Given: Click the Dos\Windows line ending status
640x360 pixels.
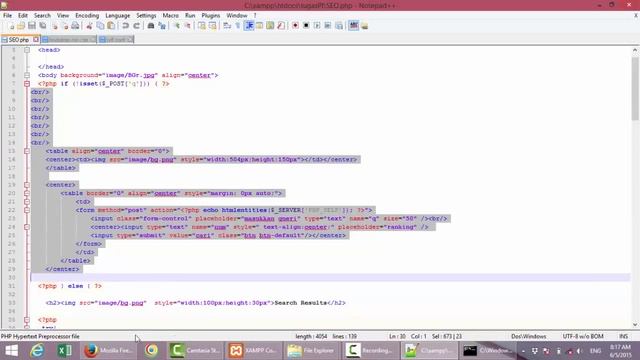Looking at the screenshot, I should 529,336.
